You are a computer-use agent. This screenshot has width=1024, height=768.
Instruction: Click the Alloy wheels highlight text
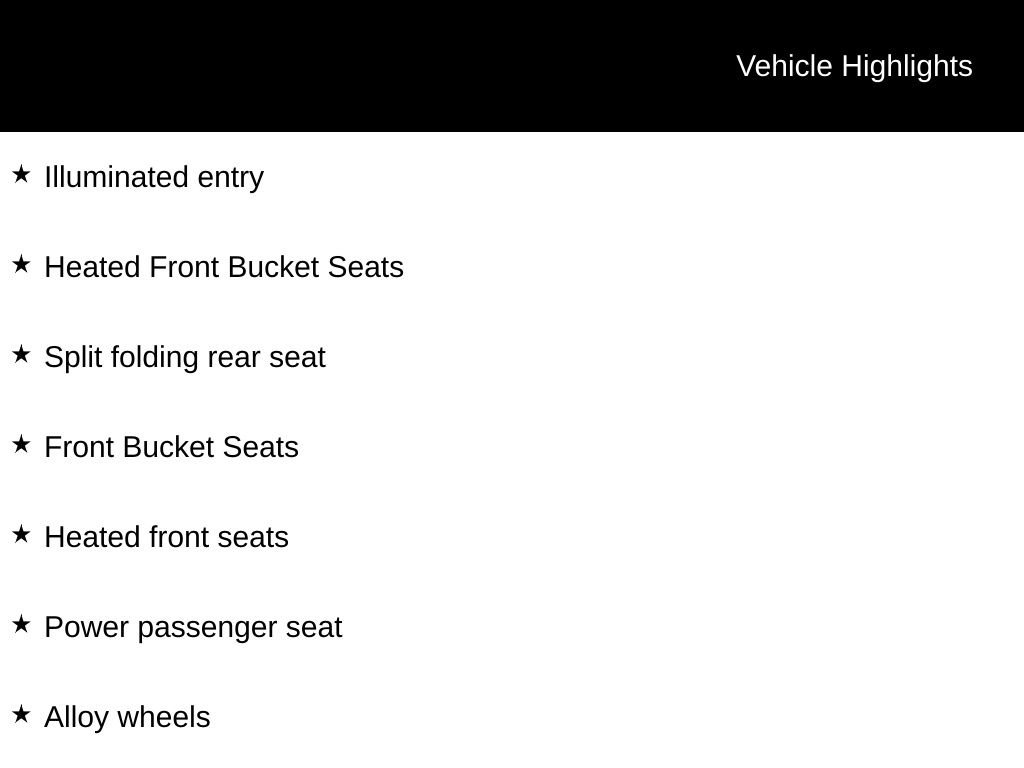(127, 718)
